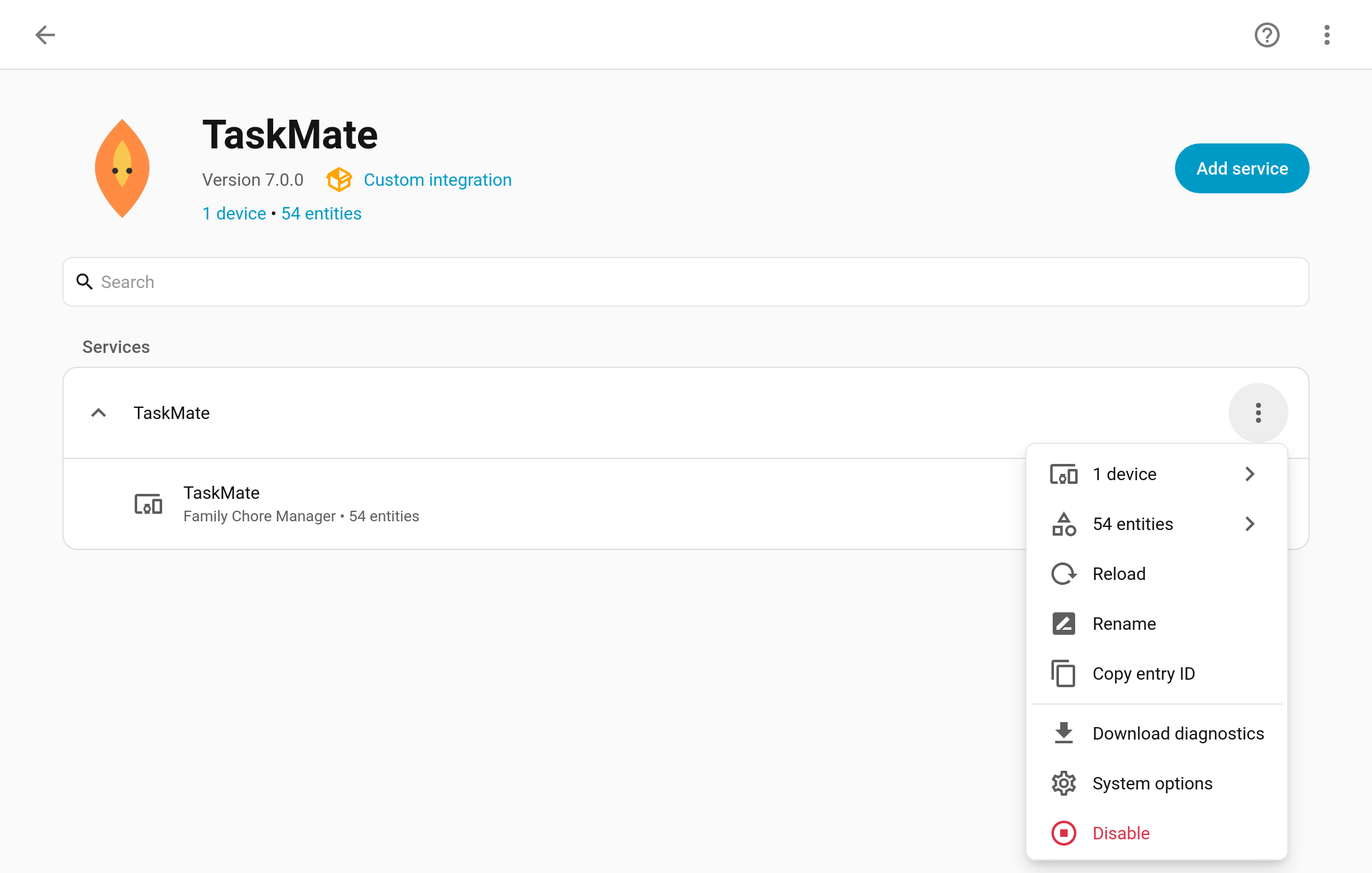This screenshot has width=1372, height=873.
Task: Open the 54 entities header link
Action: pos(321,213)
